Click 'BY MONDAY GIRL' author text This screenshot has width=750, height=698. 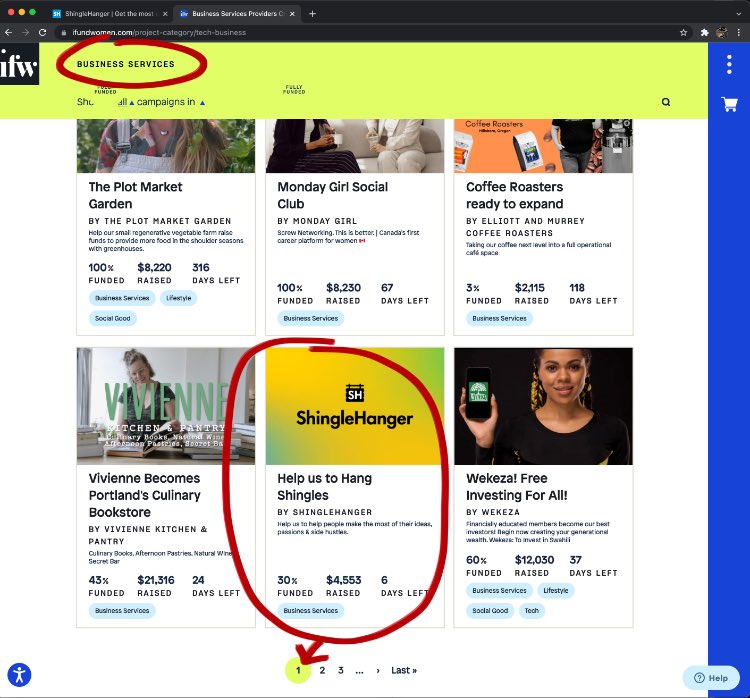317,221
